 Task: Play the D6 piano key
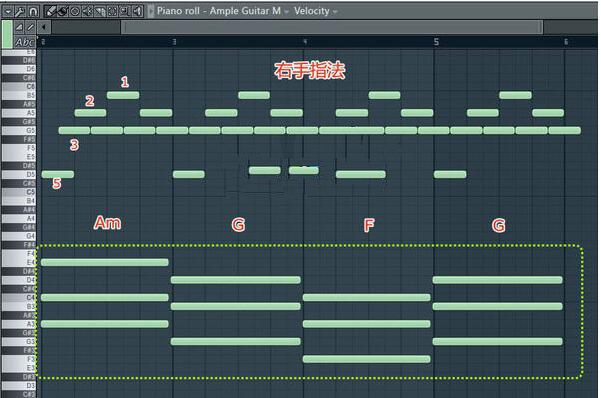[x=19, y=69]
